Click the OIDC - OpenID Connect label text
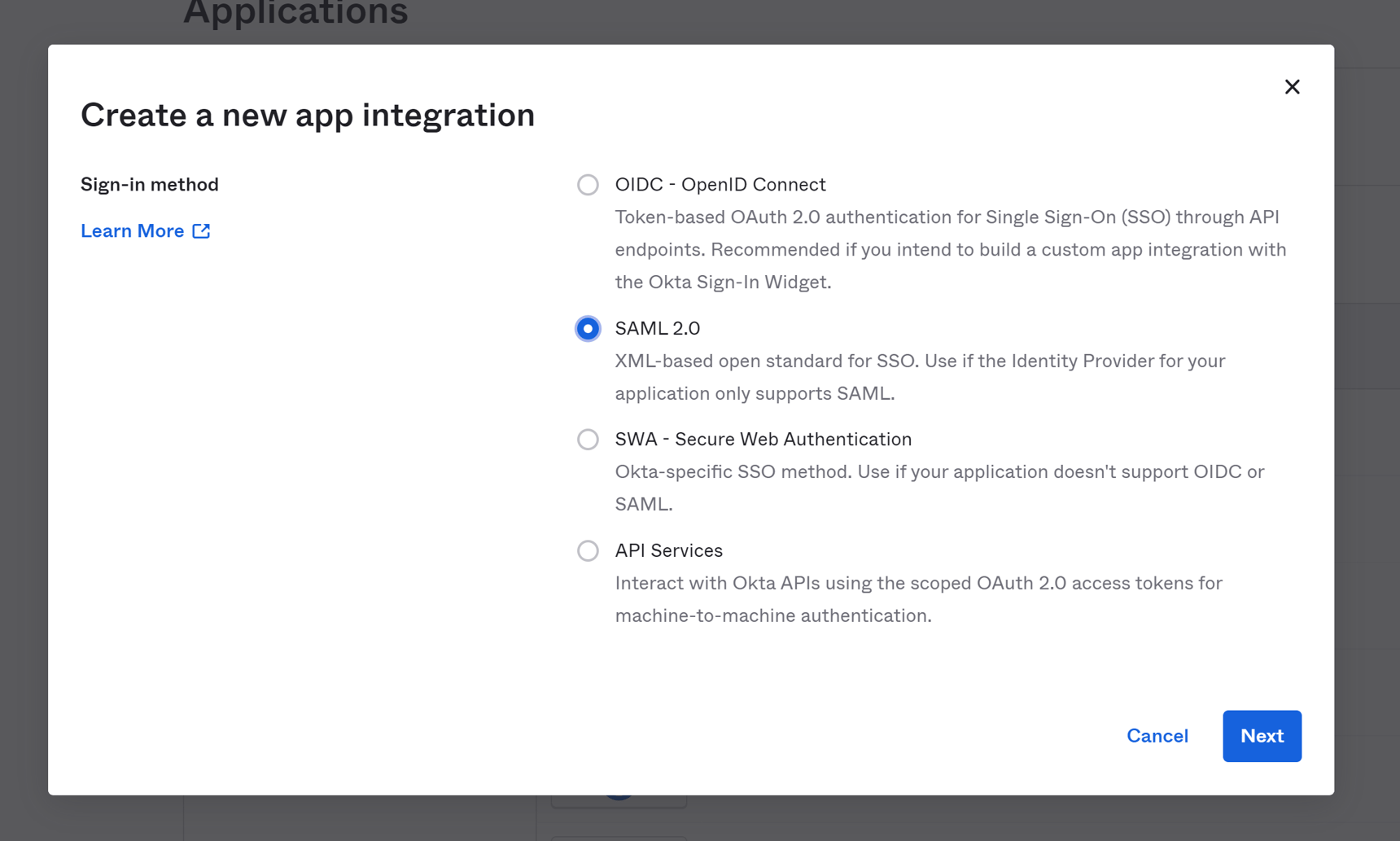This screenshot has height=841, width=1400. pyautogui.click(x=720, y=184)
